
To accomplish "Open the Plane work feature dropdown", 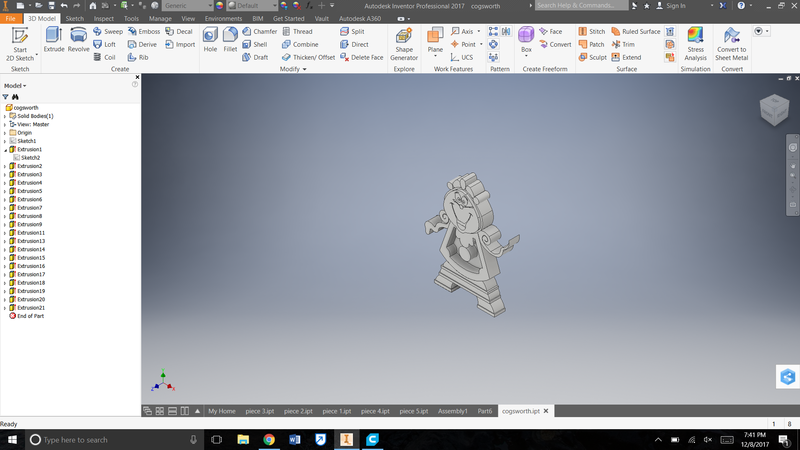I will click(x=436, y=62).
